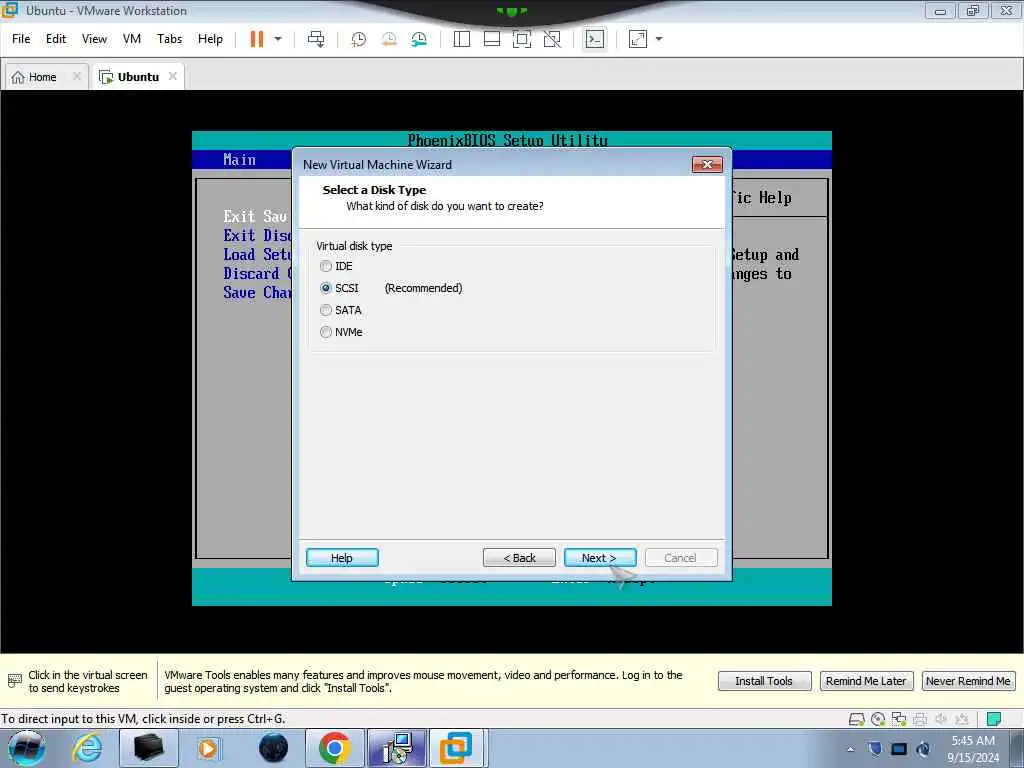Open the File menu
The width and height of the screenshot is (1024, 768).
click(21, 39)
